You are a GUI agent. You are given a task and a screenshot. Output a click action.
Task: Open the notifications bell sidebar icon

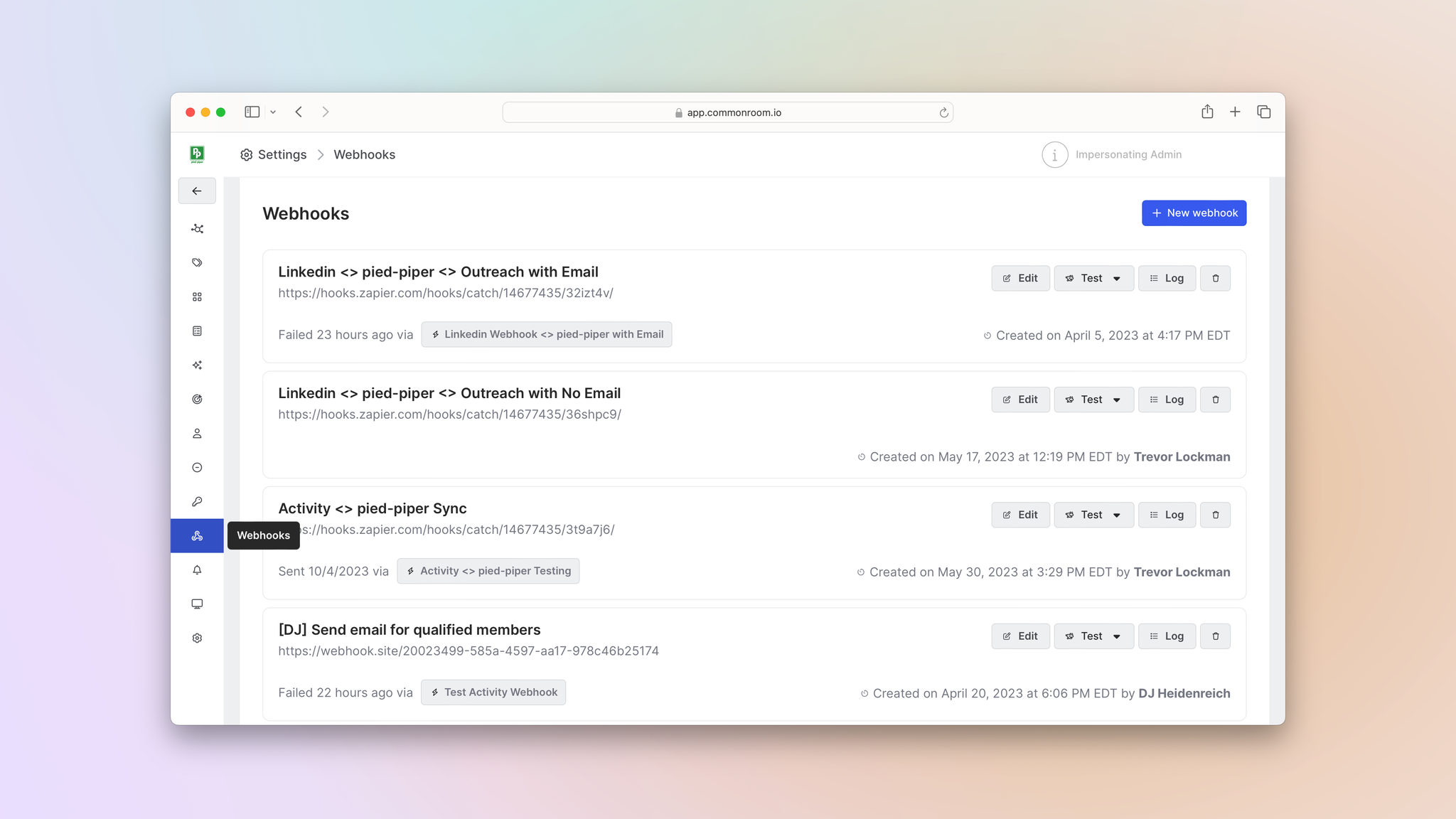[x=197, y=570]
